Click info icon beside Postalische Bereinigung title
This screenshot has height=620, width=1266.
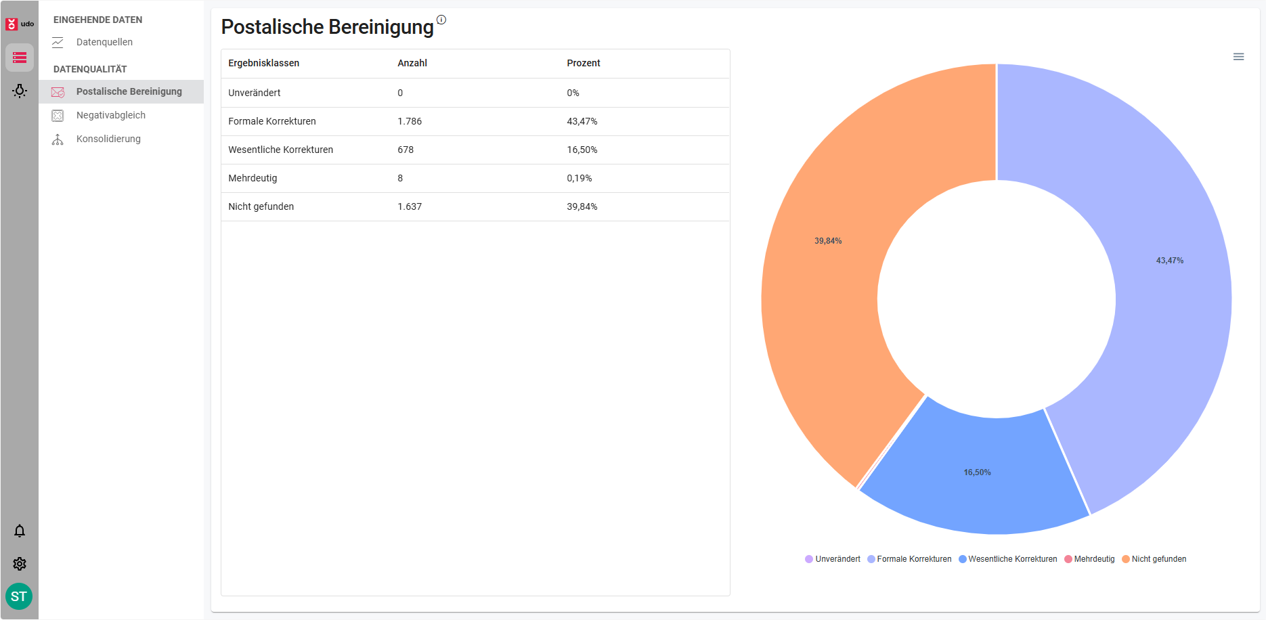pos(441,20)
